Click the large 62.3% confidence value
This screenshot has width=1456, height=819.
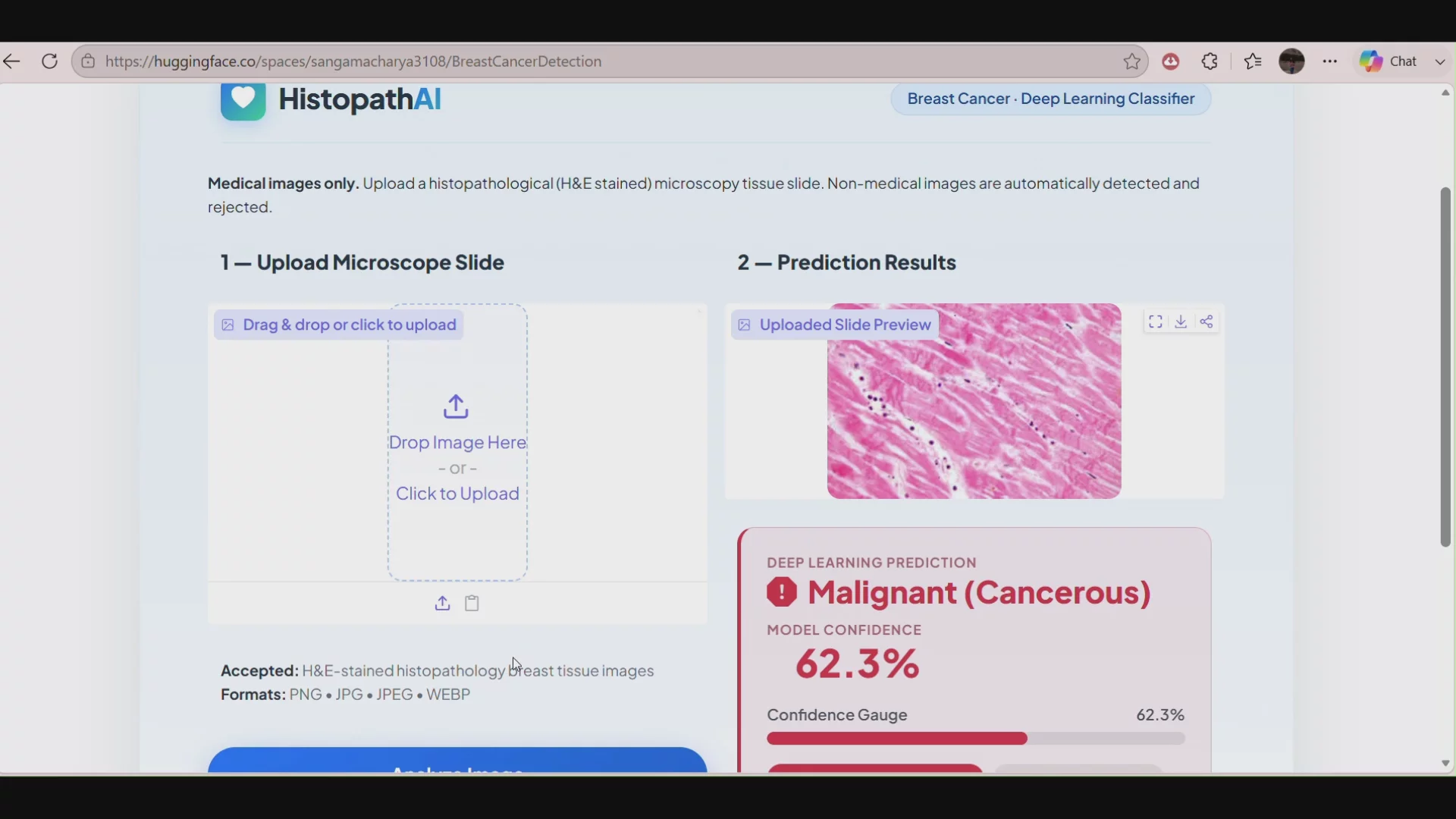point(857,664)
